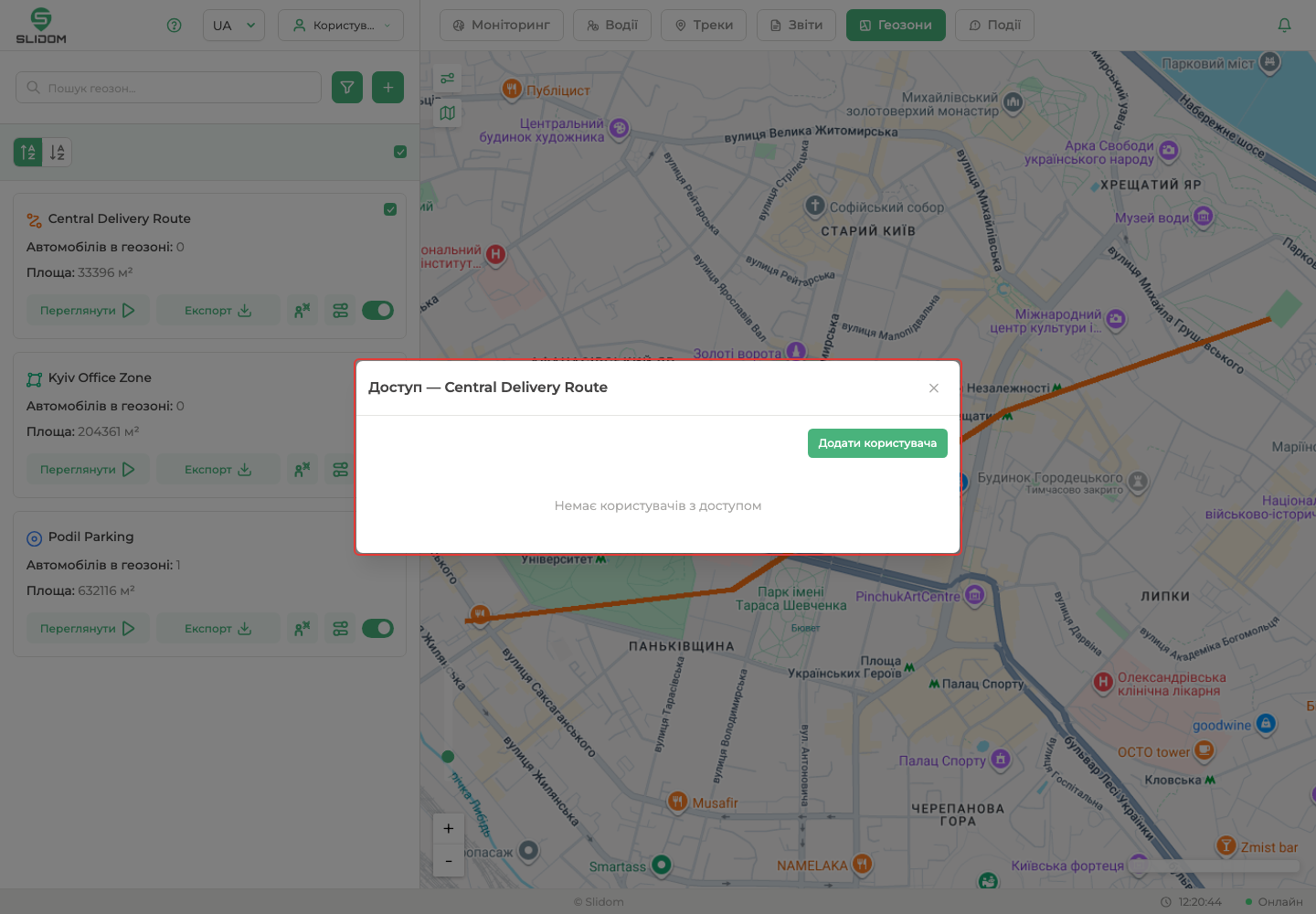Click Переглянути for Kyiv Office Zone
The height and width of the screenshot is (914, 1316).
click(x=88, y=470)
